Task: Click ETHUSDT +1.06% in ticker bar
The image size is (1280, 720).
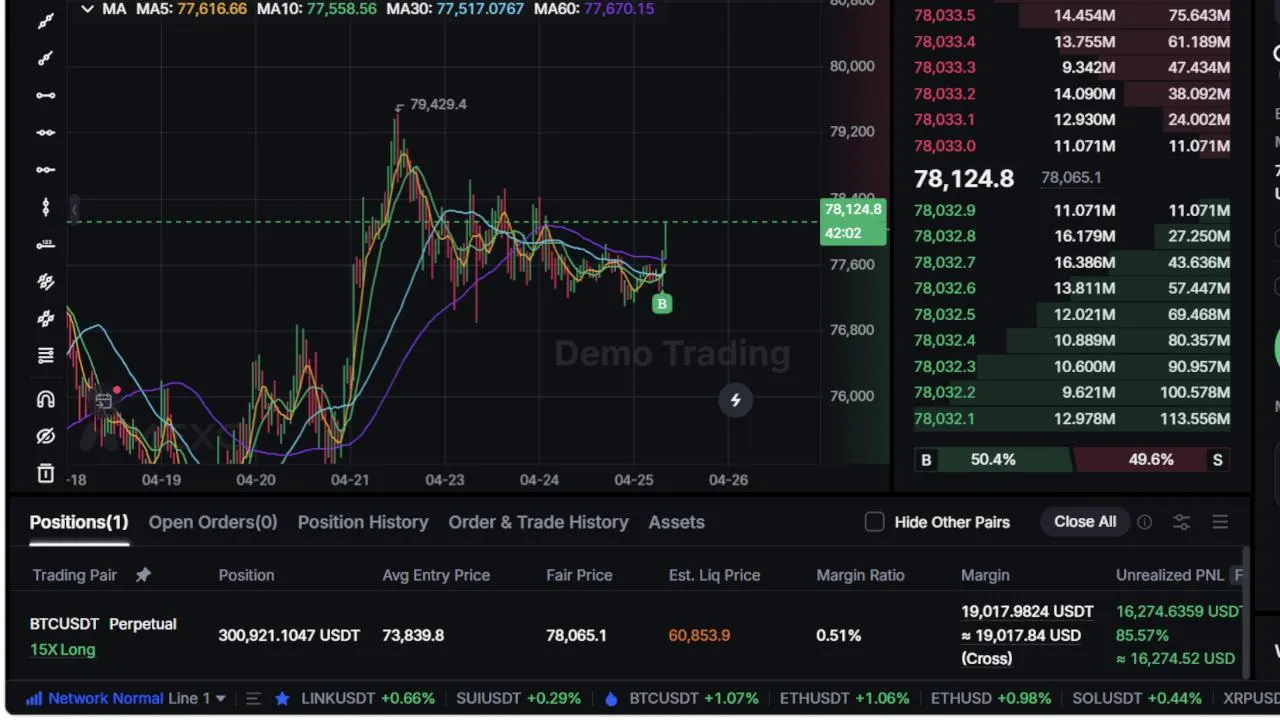Action: point(845,698)
